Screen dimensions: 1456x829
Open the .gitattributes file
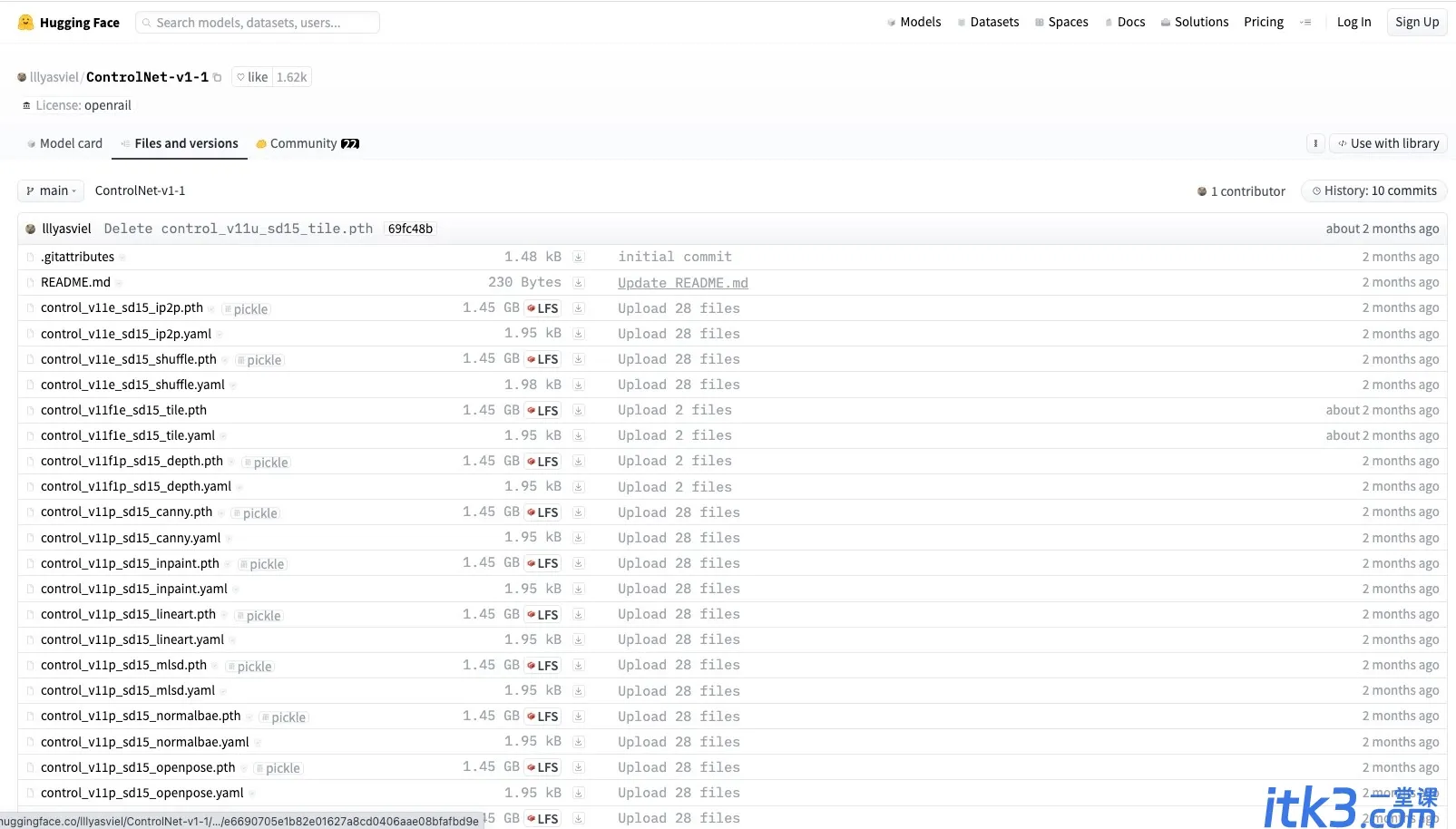[77, 257]
